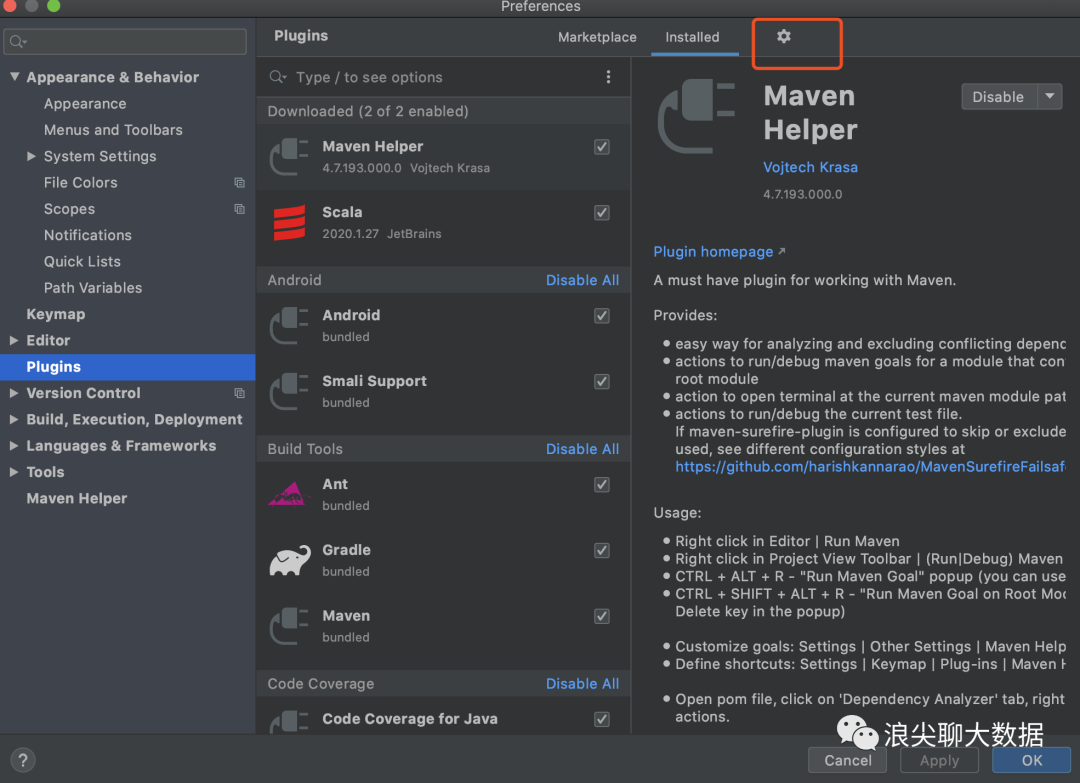Open the Quick Lists settings page
Screen dimensions: 1080x783
(x=82, y=262)
